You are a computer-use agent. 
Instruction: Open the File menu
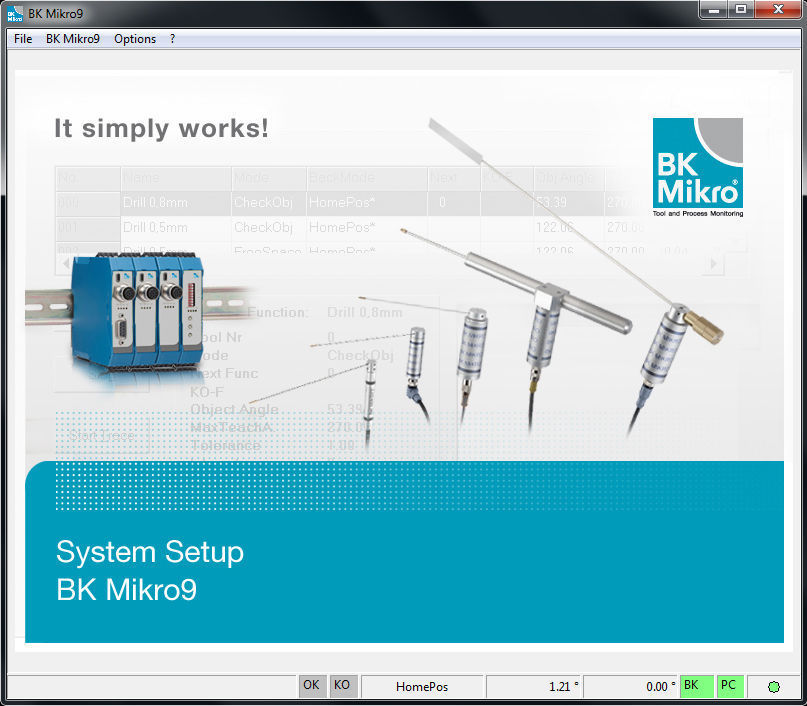(x=22, y=39)
